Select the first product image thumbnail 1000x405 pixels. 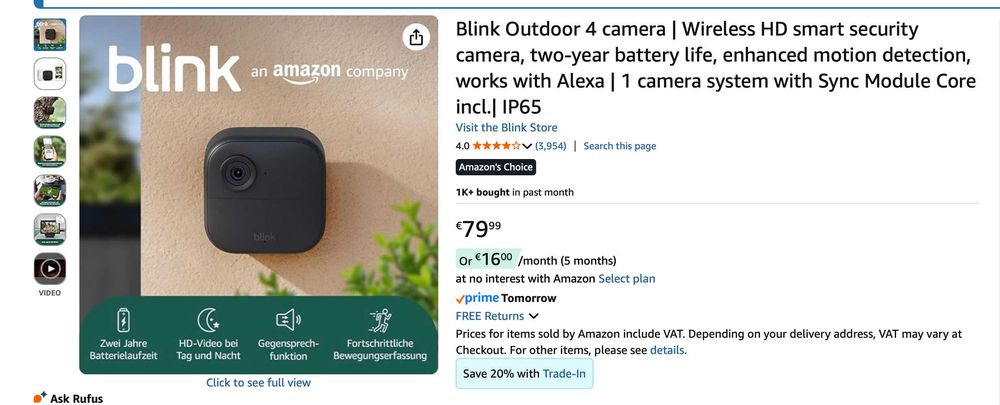(x=50, y=34)
